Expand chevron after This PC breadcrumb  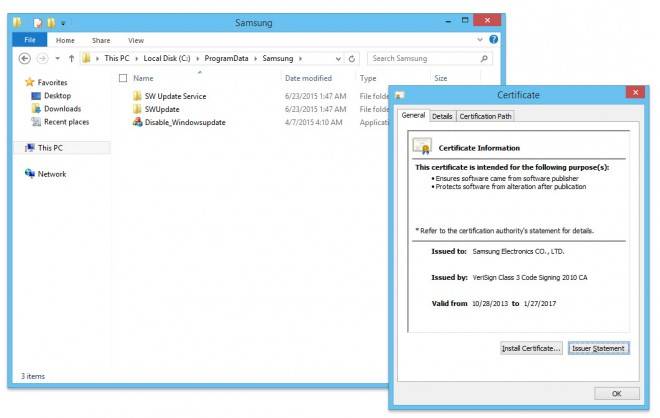pos(136,59)
